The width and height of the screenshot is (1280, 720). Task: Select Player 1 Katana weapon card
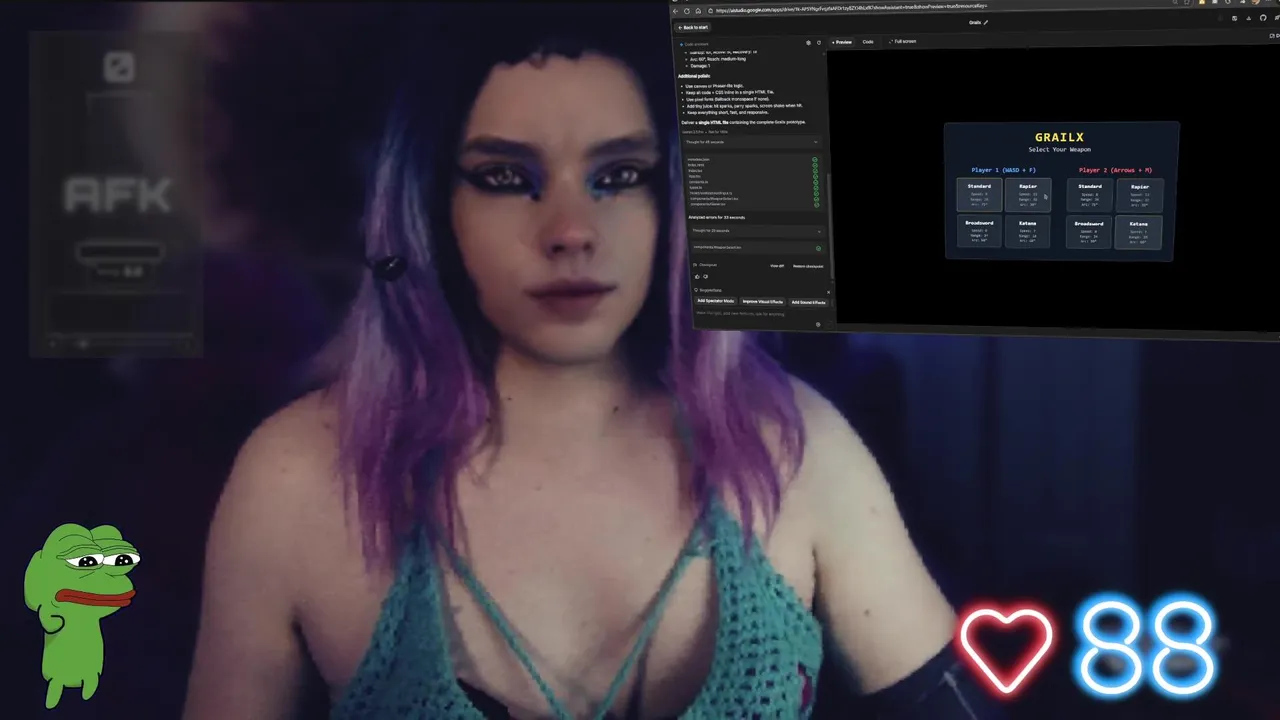[1028, 232]
